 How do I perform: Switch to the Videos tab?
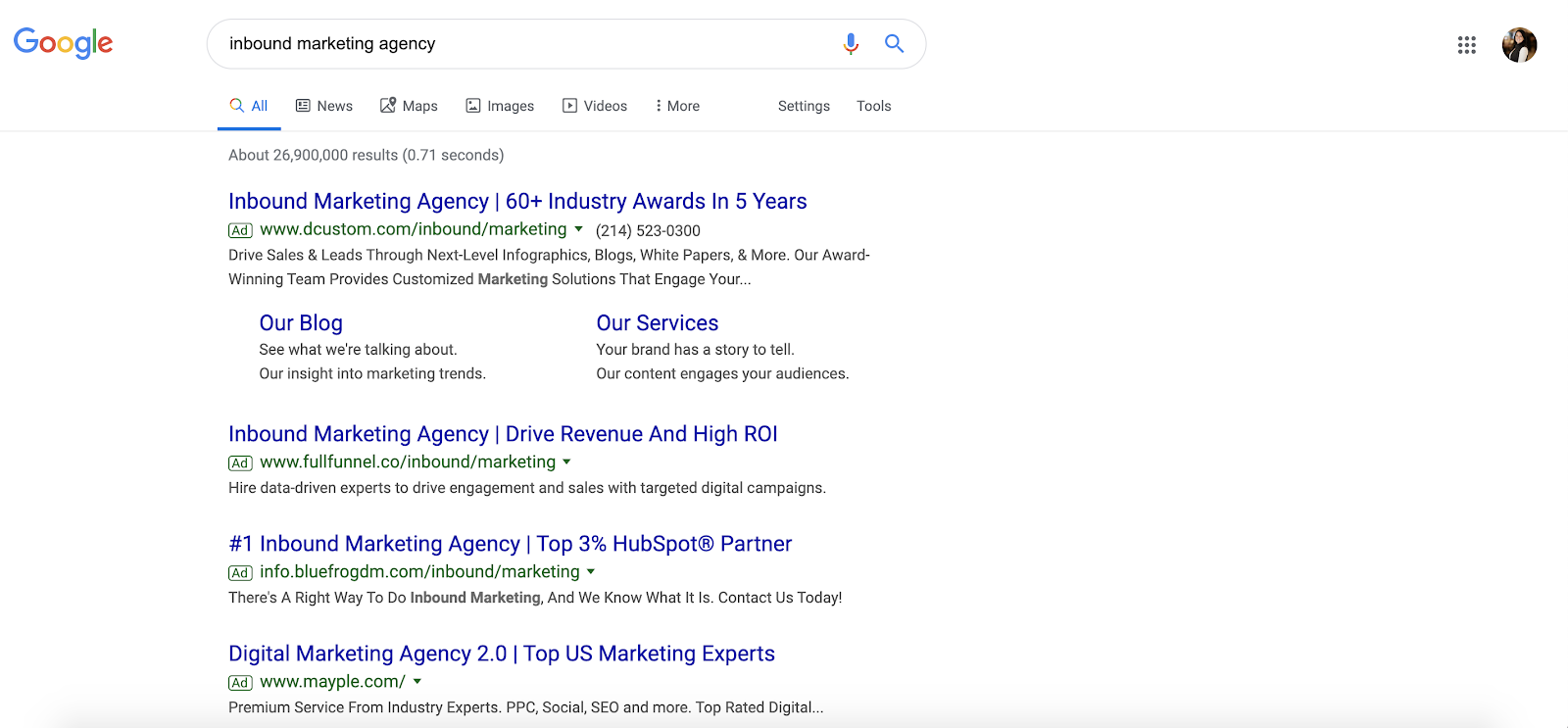[595, 106]
